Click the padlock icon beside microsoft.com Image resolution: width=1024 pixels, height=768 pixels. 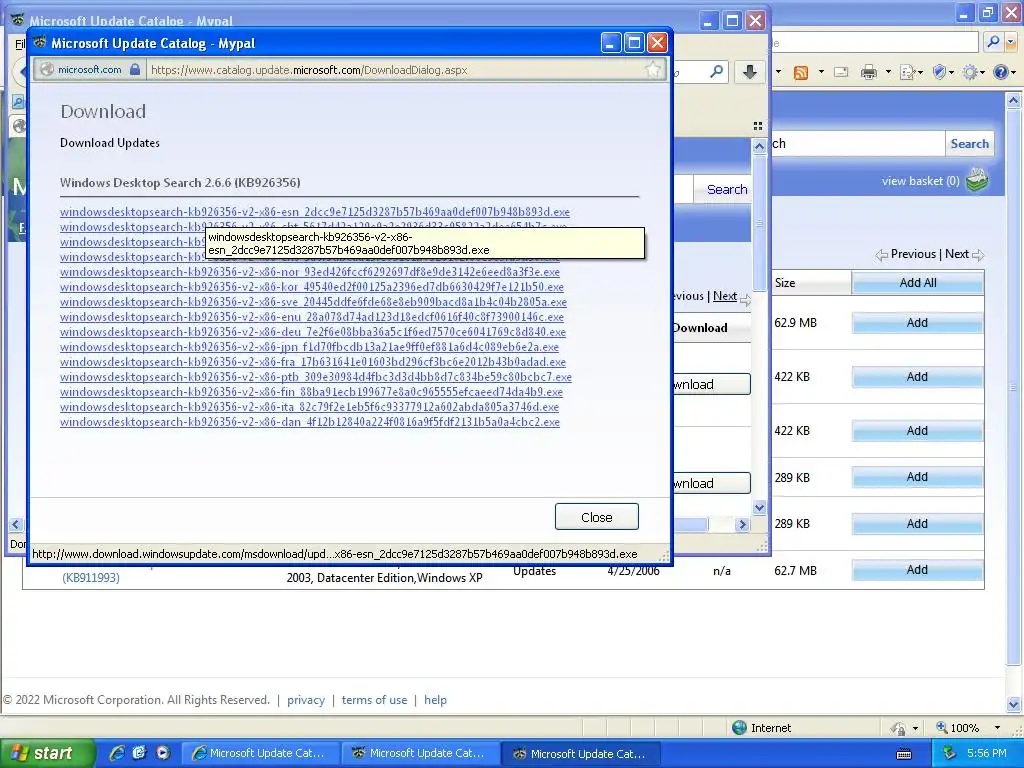tap(135, 69)
